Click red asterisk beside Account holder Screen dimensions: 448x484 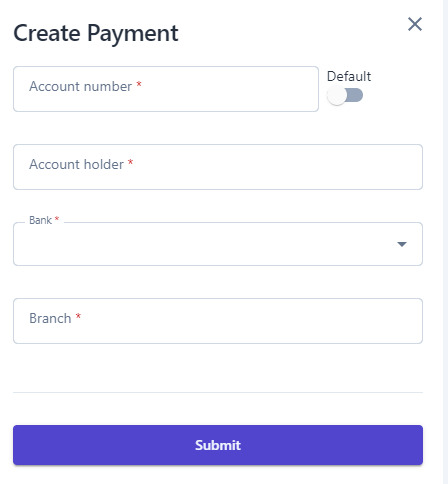point(131,162)
